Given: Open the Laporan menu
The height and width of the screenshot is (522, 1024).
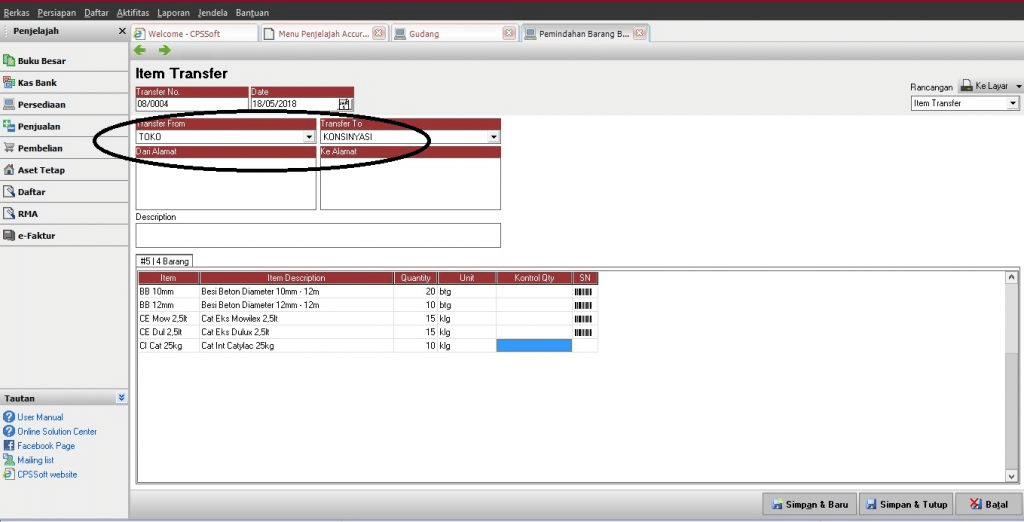Looking at the screenshot, I should 174,12.
